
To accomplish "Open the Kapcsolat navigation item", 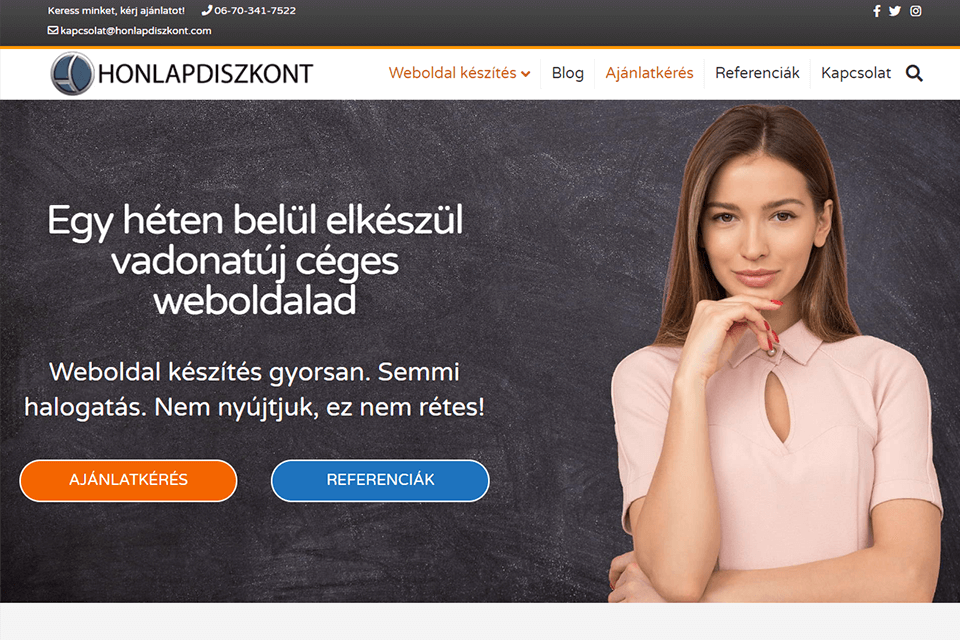I will pos(855,73).
